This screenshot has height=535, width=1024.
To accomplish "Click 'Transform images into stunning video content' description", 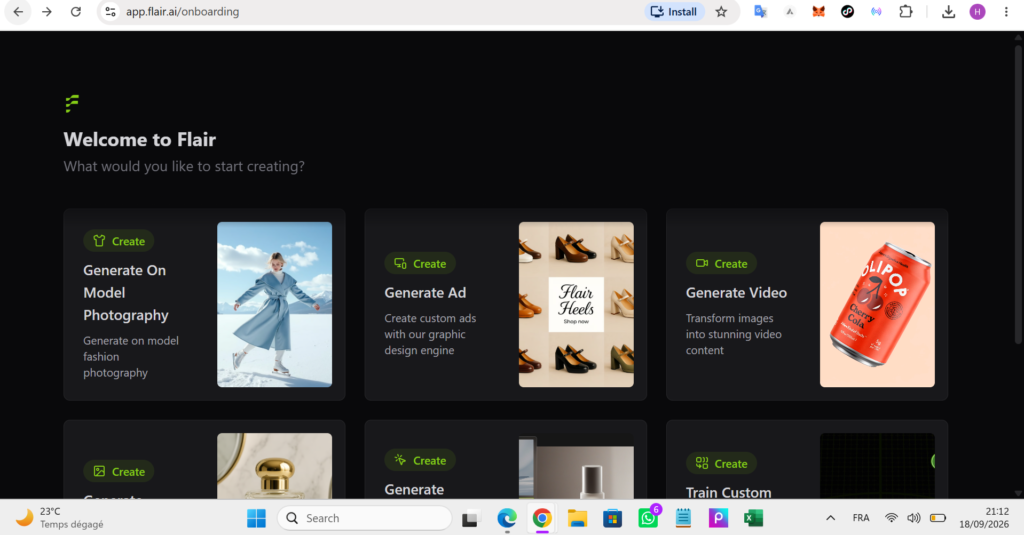I will tap(733, 334).
